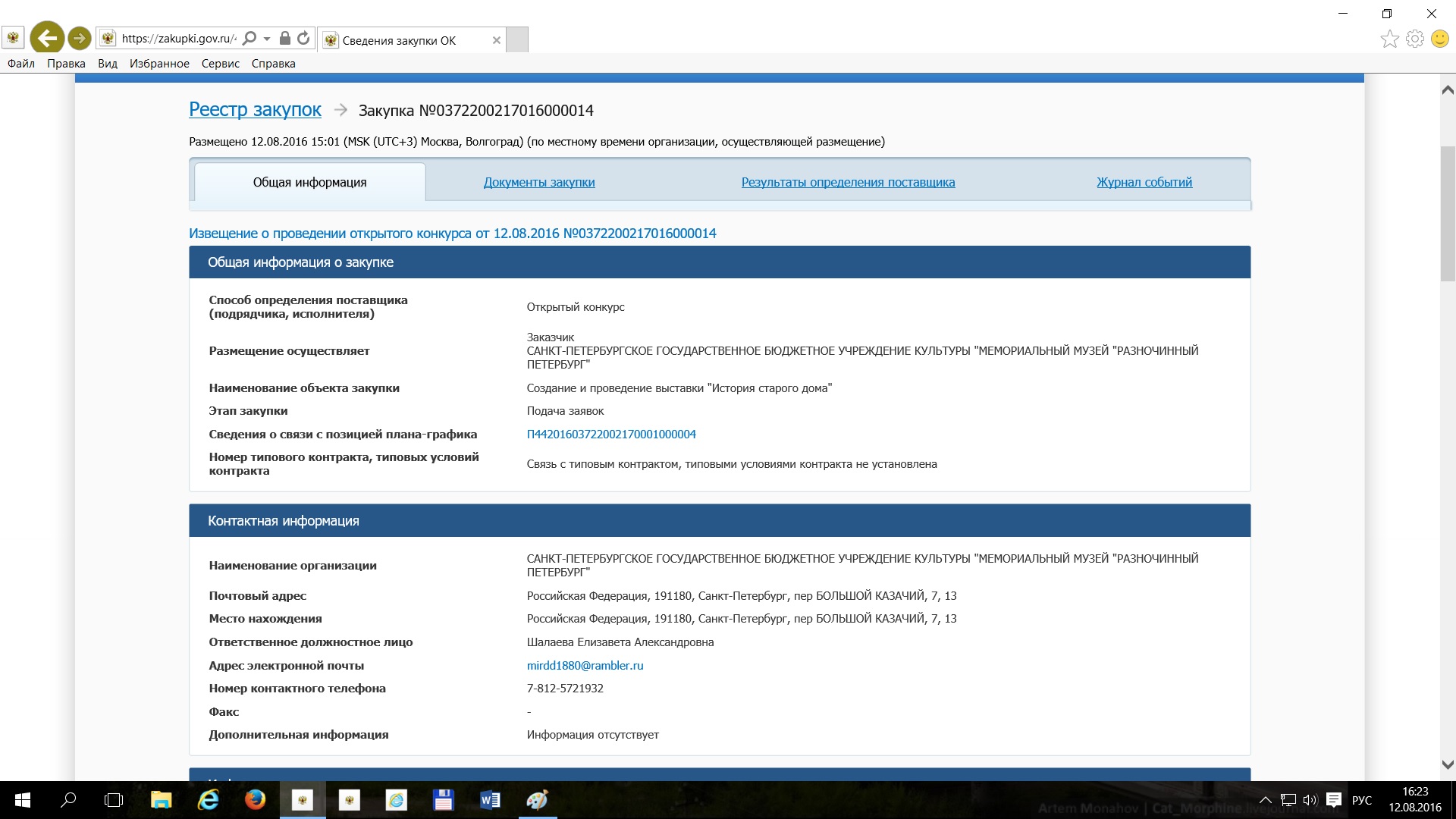This screenshot has width=1456, height=819.
Task: Open the Реестр закупок breadcrumb link
Action: (255, 110)
